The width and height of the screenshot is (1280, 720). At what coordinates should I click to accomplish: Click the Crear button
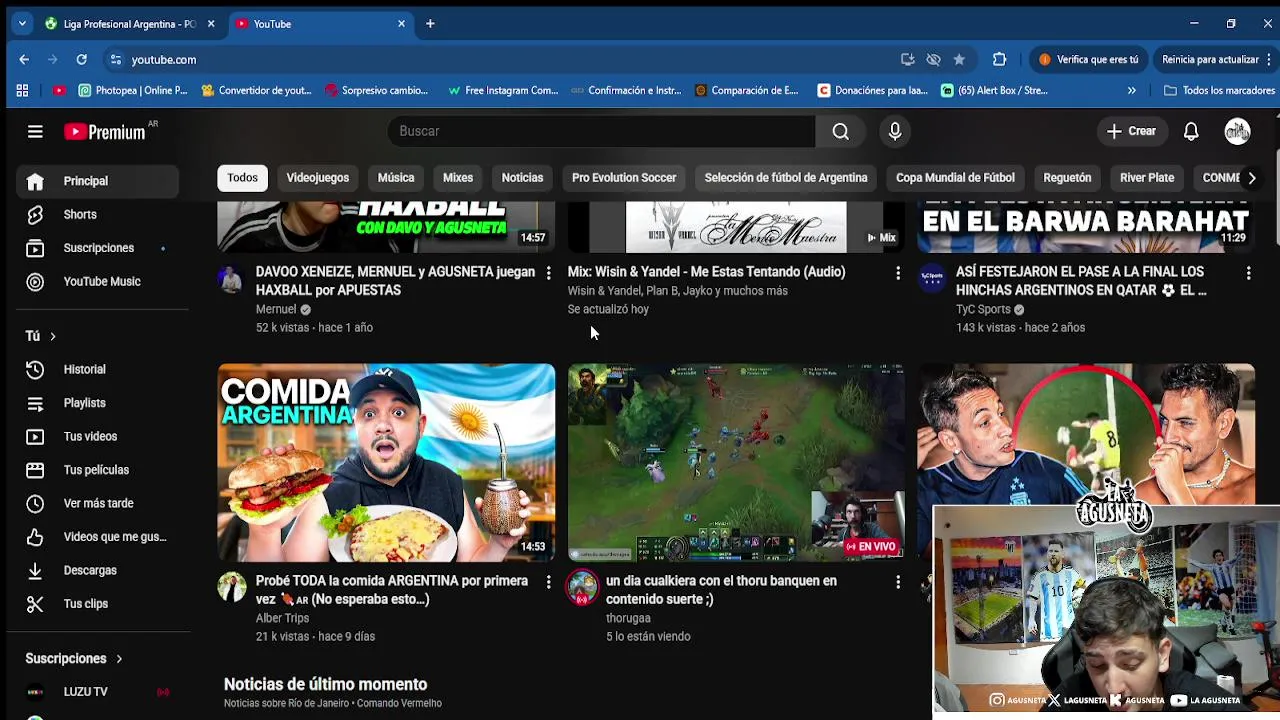click(1131, 131)
